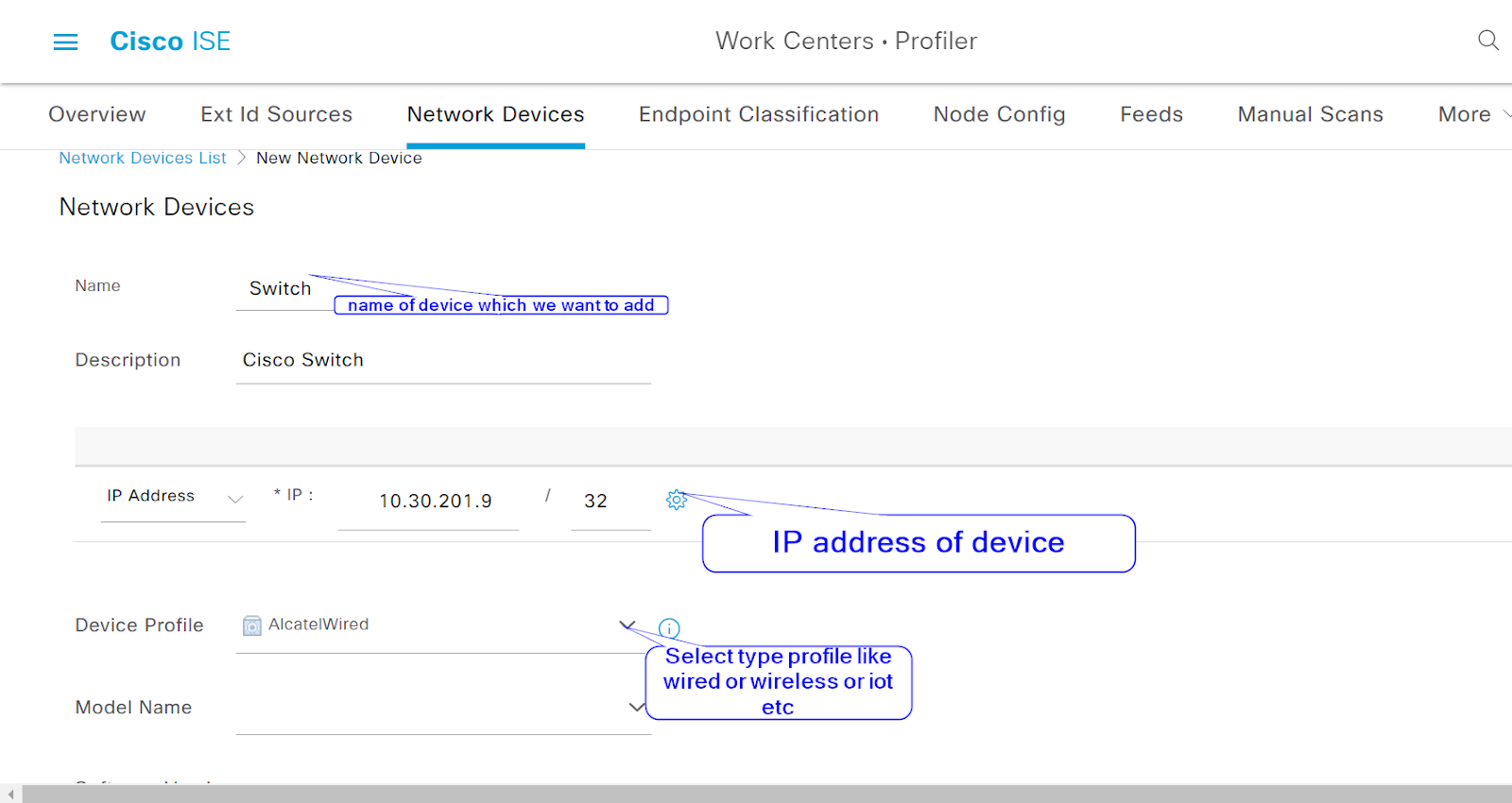1512x803 pixels.
Task: Expand the Device Profile dropdown
Action: pos(627,624)
